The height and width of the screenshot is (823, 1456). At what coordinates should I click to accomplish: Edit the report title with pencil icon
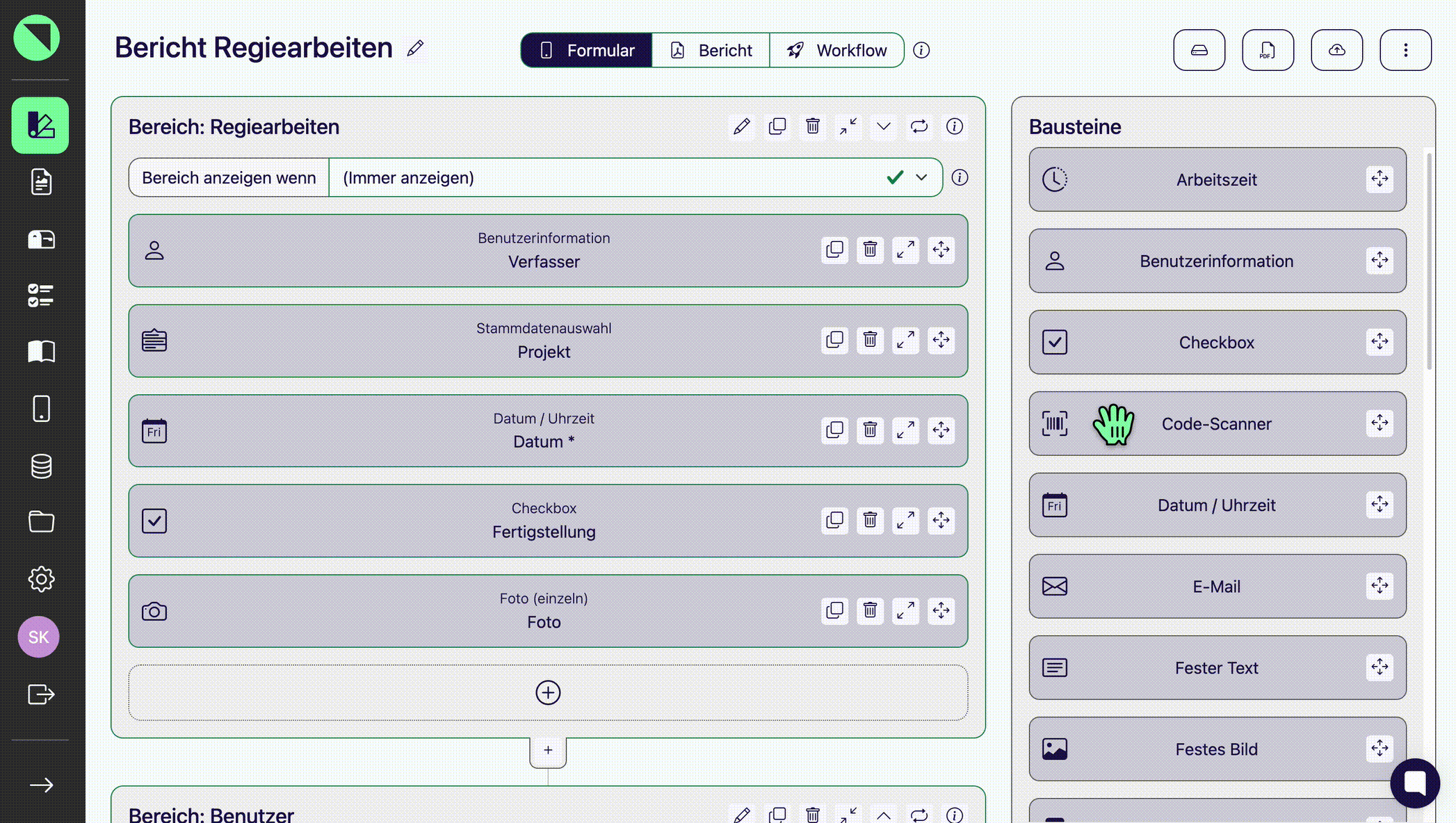[x=415, y=49]
